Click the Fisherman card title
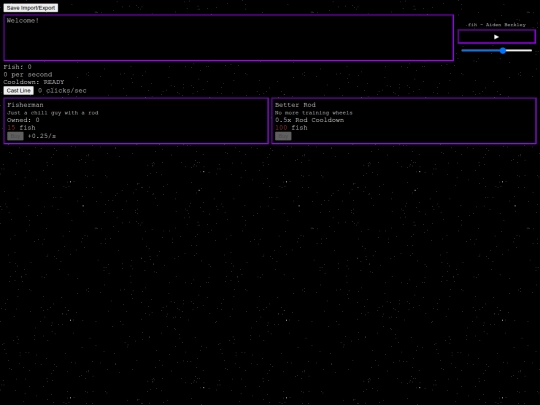The image size is (540, 405). pos(25,105)
